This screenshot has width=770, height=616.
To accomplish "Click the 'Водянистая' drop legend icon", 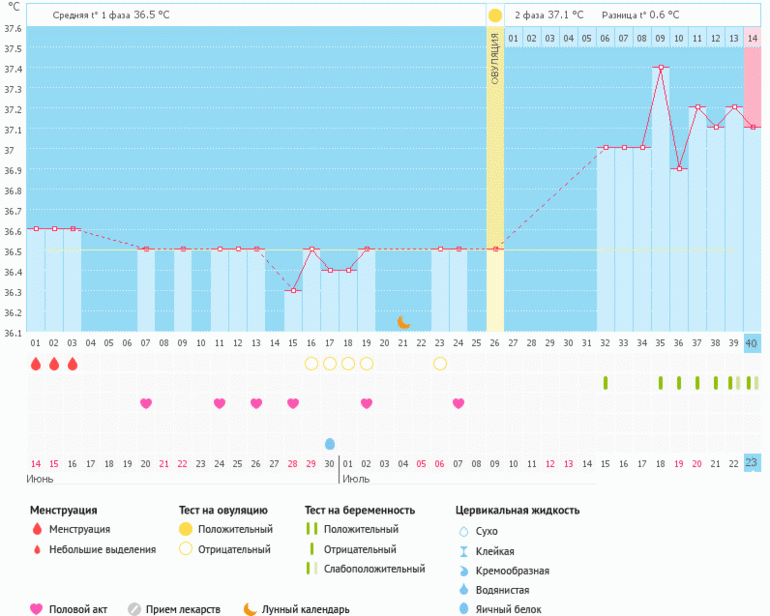I will click(462, 589).
